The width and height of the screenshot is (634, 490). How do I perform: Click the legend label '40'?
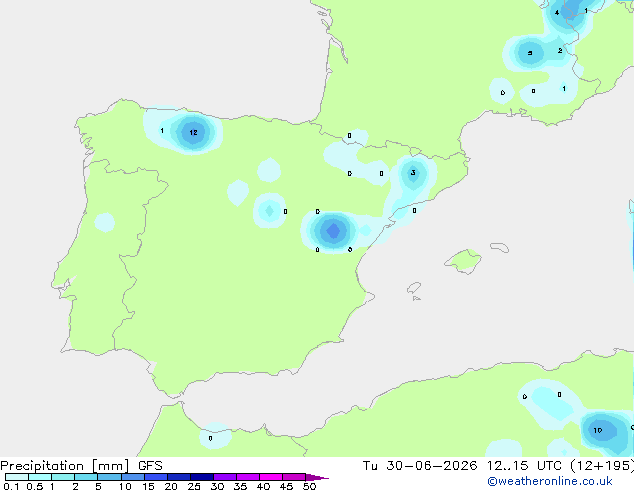pyautogui.click(x=263, y=486)
